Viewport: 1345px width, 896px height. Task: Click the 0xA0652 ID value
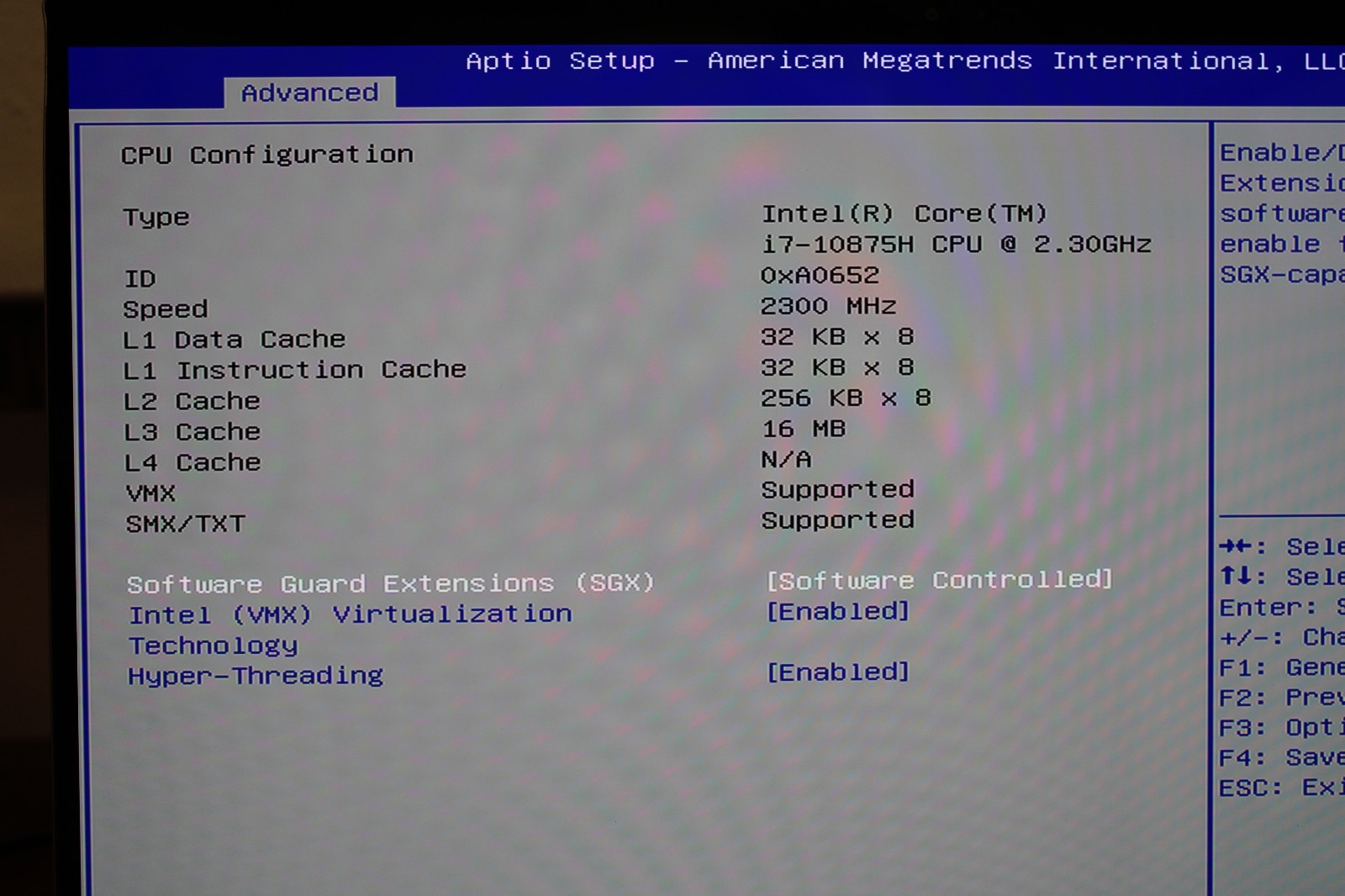click(x=820, y=276)
